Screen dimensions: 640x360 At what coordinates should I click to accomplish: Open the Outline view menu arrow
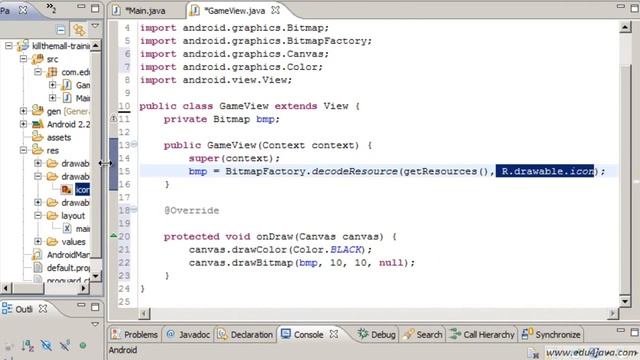click(95, 324)
